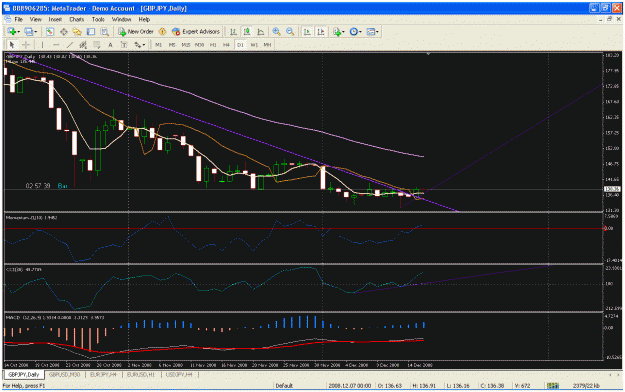Switch to USDJPY,H4 chart tab

179,374
